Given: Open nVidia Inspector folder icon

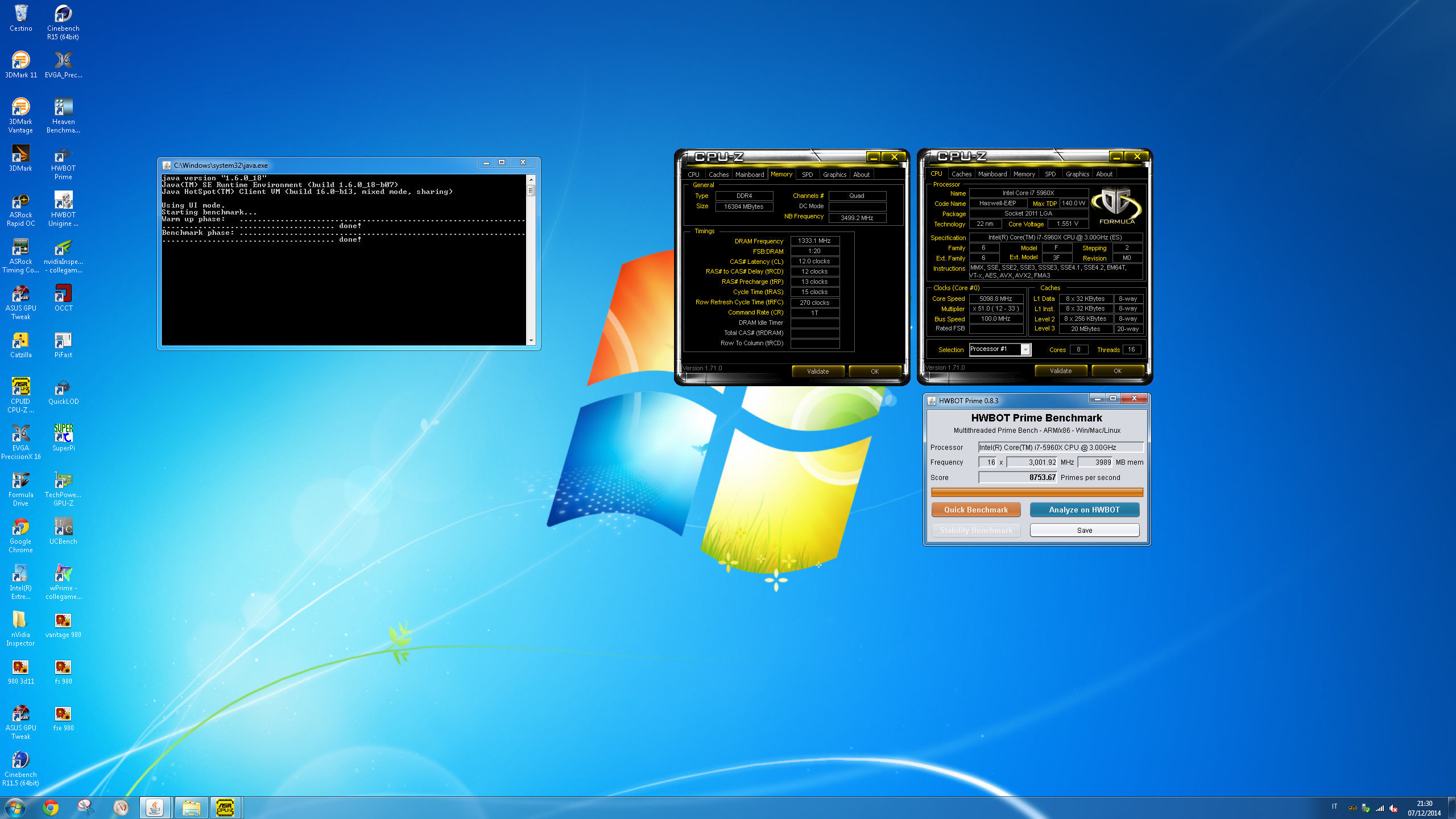Looking at the screenshot, I should pyautogui.click(x=20, y=628).
